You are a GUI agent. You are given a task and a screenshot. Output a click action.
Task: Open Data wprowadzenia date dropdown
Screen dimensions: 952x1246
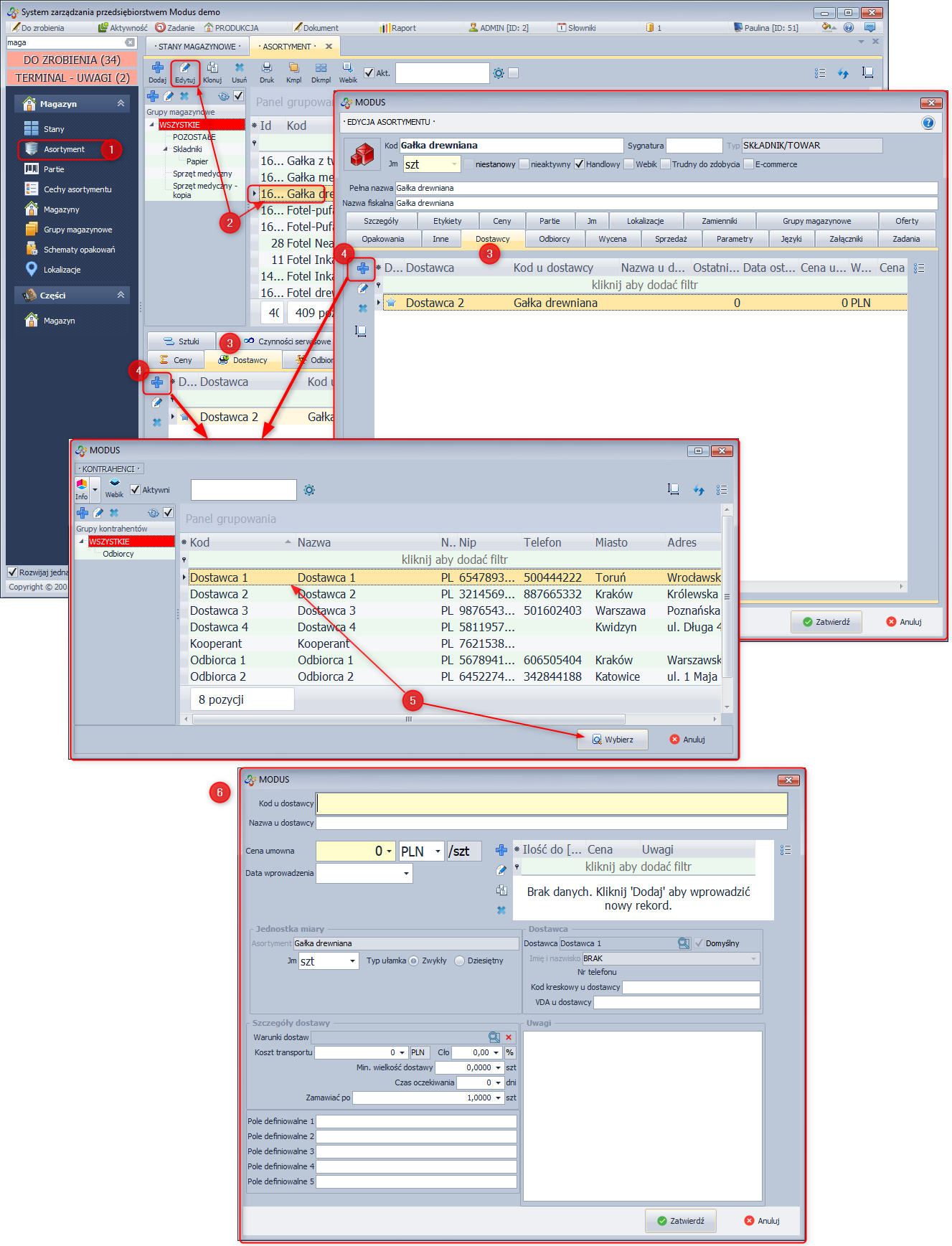tap(406, 873)
